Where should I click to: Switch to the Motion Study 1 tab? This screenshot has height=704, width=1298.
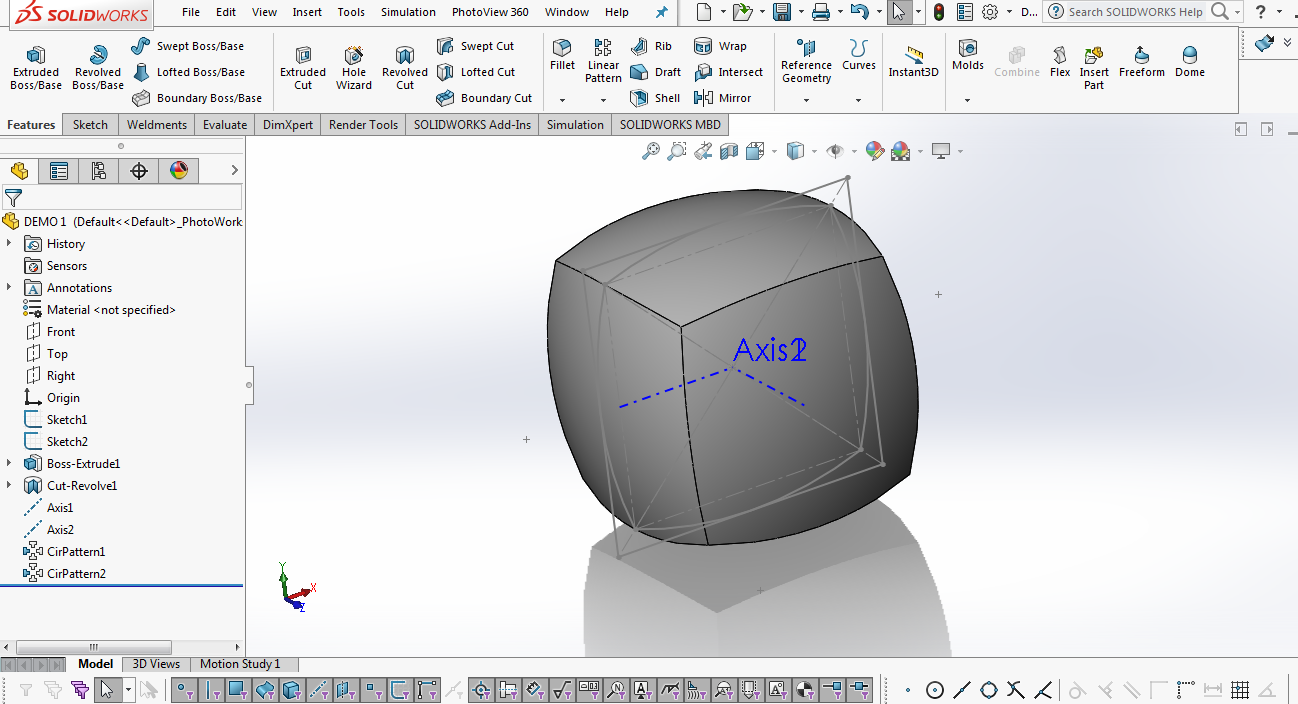(240, 664)
